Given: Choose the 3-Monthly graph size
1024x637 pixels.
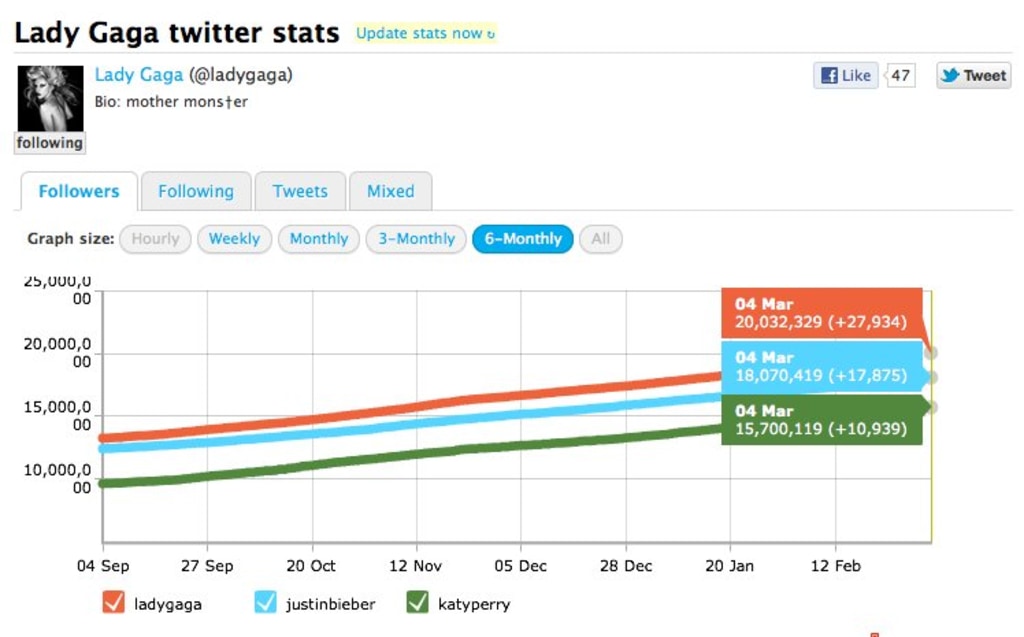Looking at the screenshot, I should tap(416, 239).
